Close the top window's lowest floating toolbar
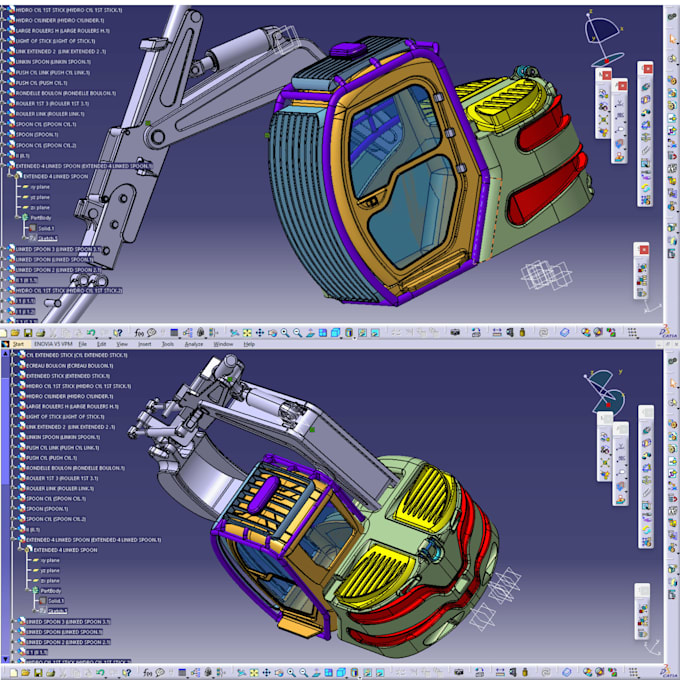This screenshot has width=680, height=680. point(644,250)
